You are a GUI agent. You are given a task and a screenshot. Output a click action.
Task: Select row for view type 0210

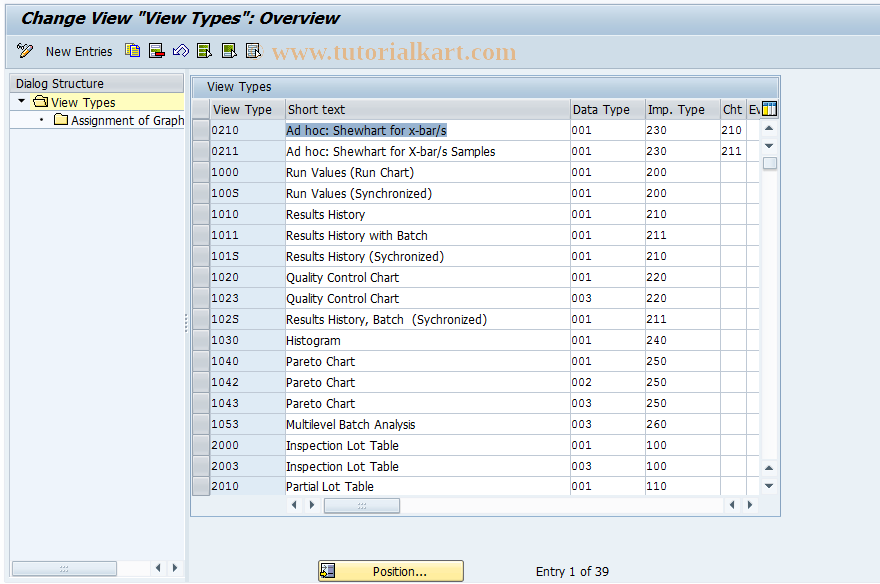[201, 130]
